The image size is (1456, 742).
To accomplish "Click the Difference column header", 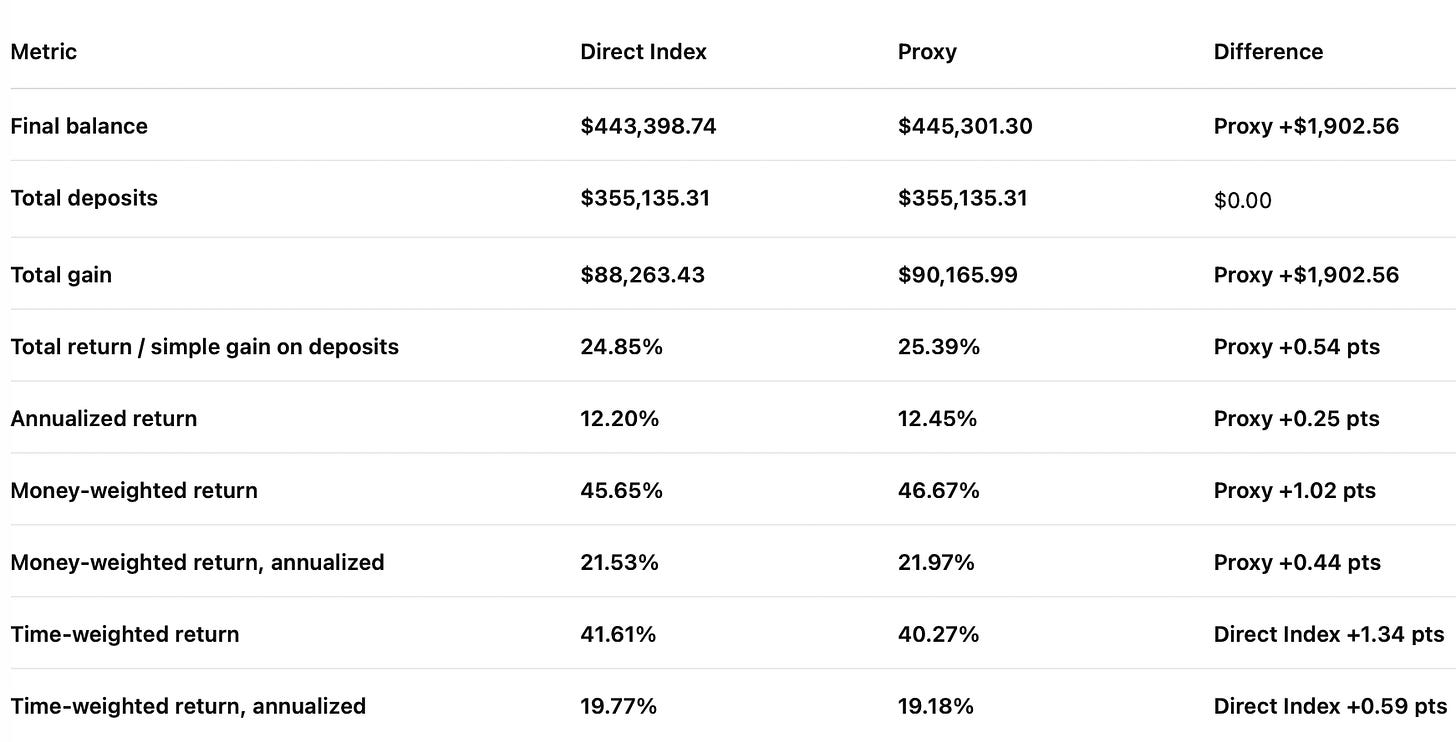I will point(1268,52).
